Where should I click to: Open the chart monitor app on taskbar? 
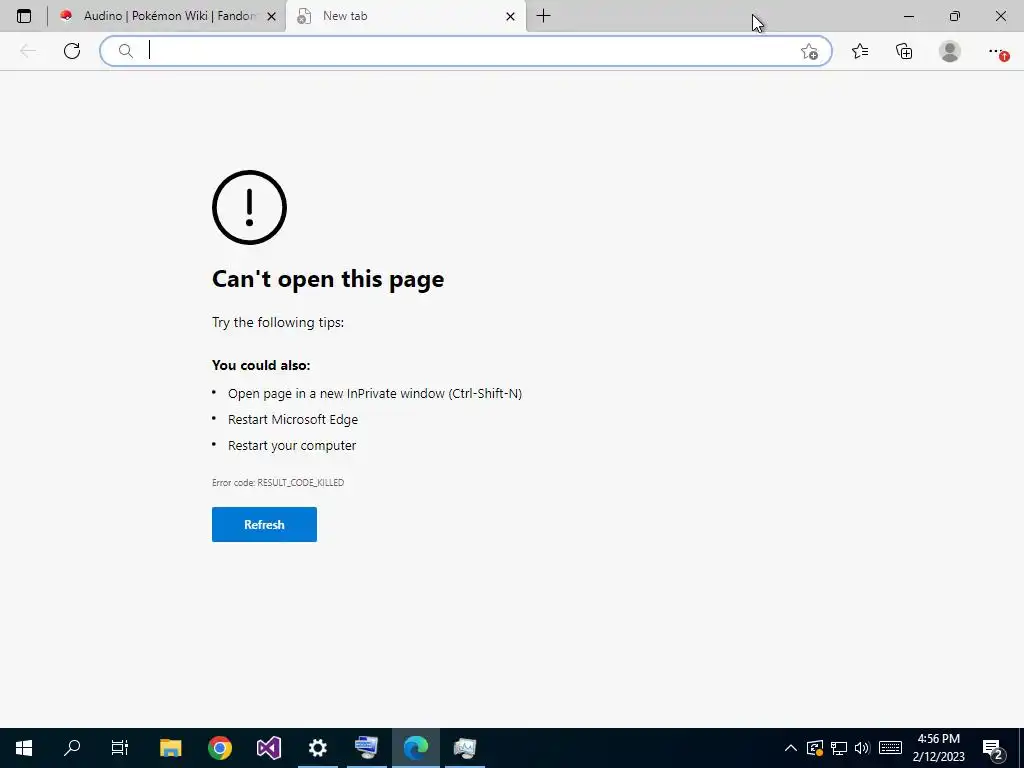point(464,748)
